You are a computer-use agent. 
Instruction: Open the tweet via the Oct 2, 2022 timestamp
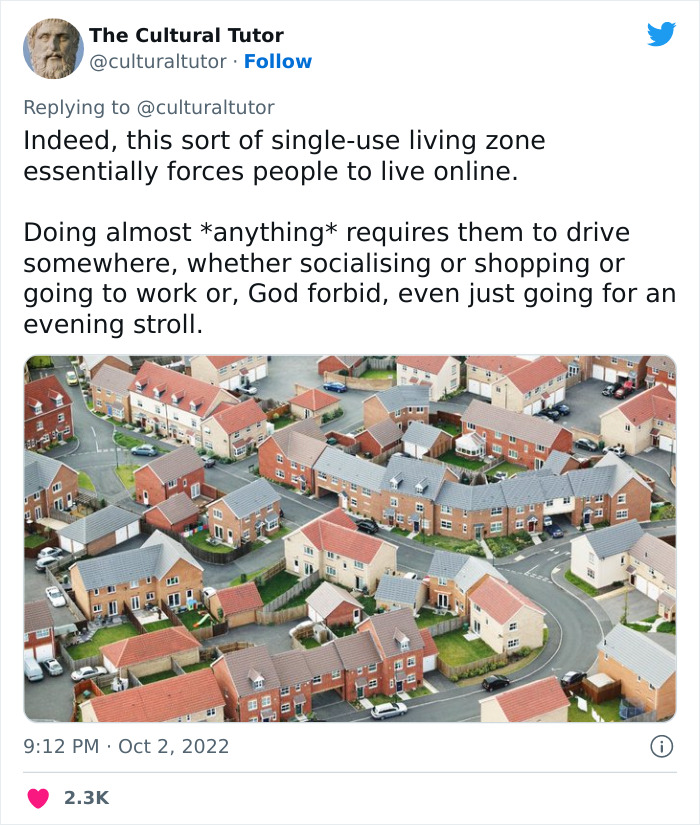point(126,745)
